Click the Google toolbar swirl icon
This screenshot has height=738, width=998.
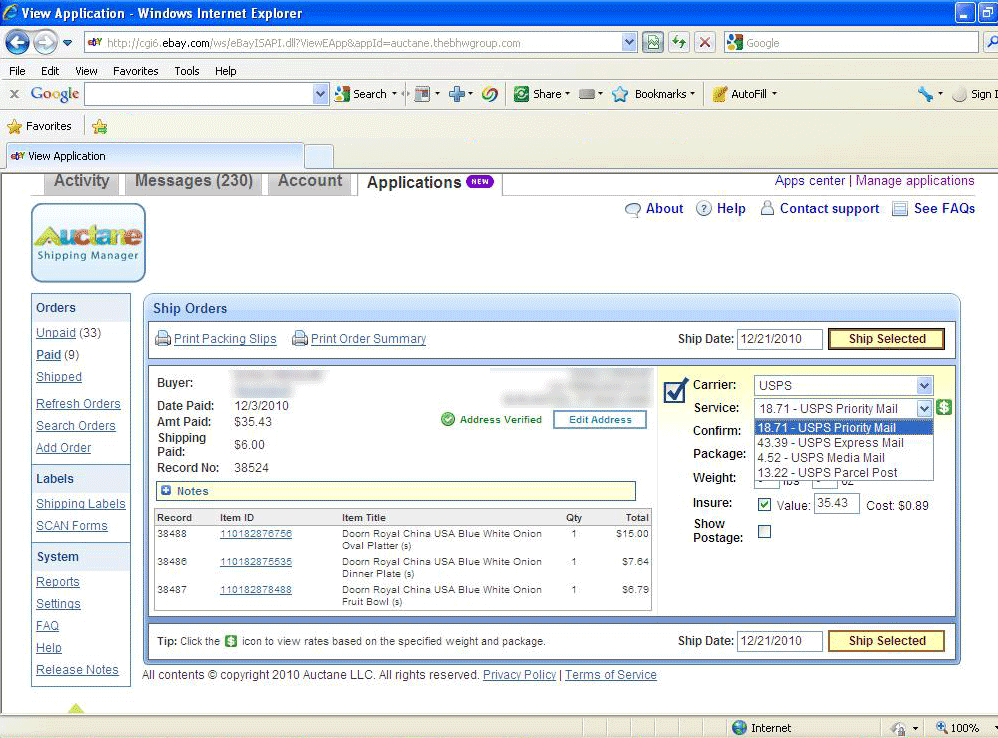pos(489,94)
